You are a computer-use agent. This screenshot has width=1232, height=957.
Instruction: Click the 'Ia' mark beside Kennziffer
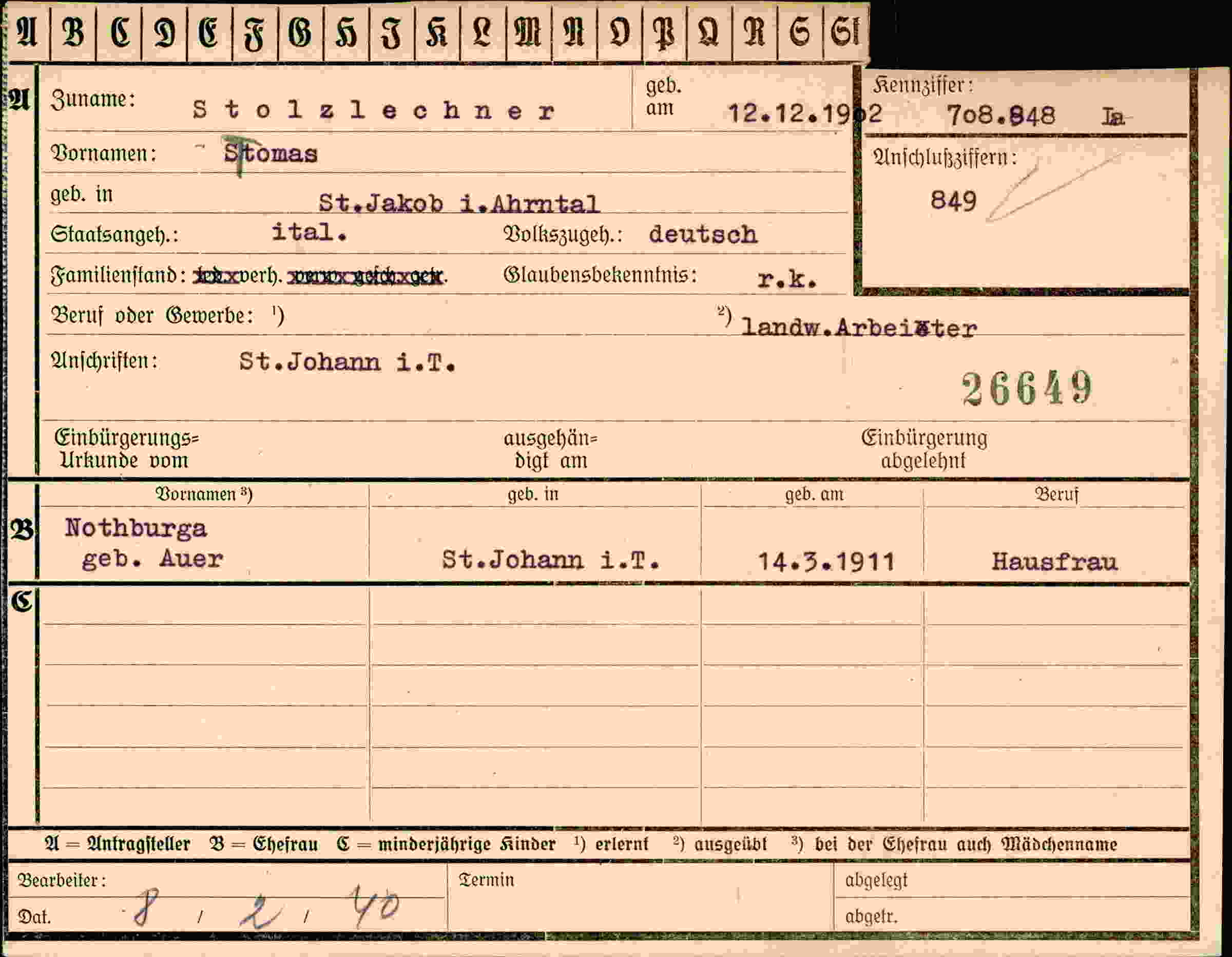[1113, 116]
